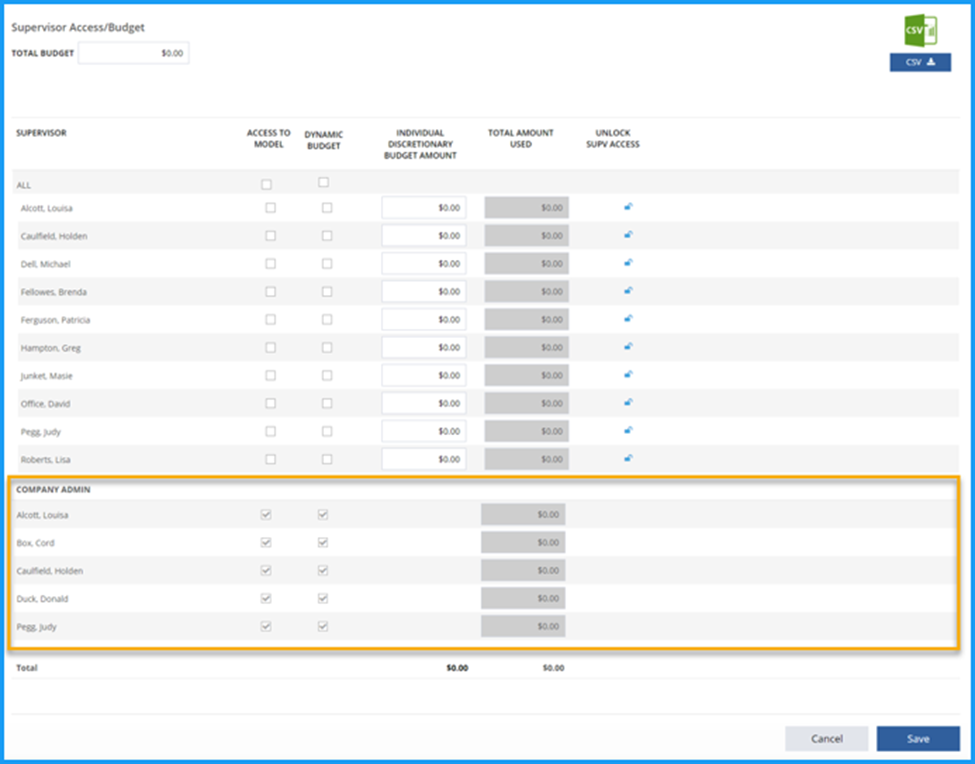Screen dimensions: 975x764
Task: Tick Dynamic Budget for Ferguson, Patricia
Action: (x=327, y=320)
